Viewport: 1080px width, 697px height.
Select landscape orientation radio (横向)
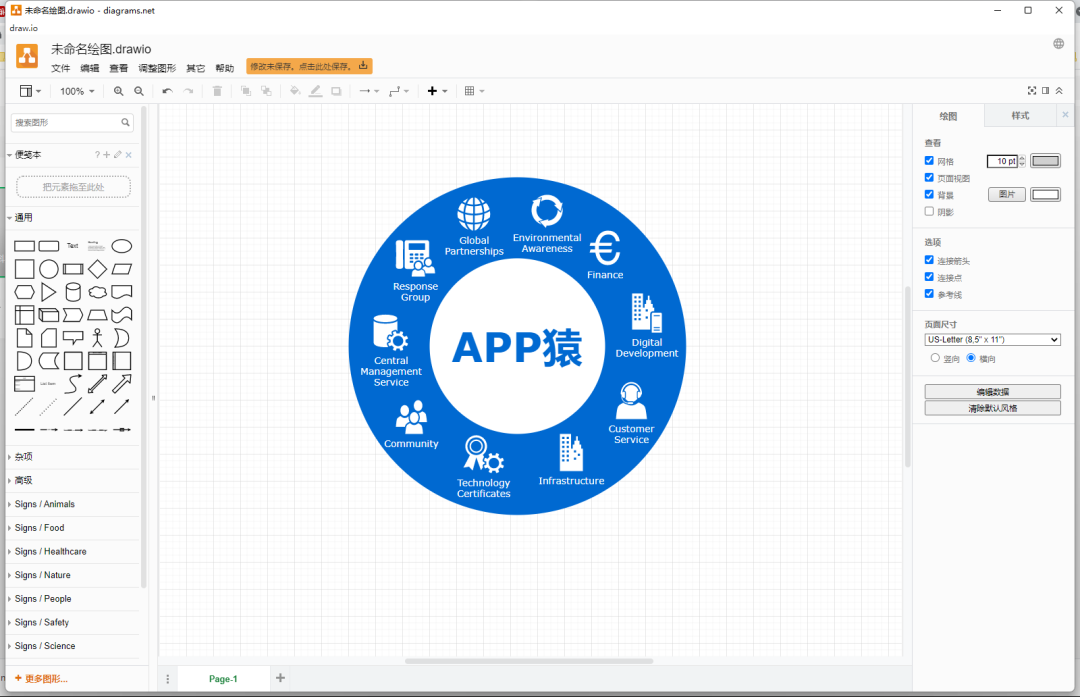point(971,358)
